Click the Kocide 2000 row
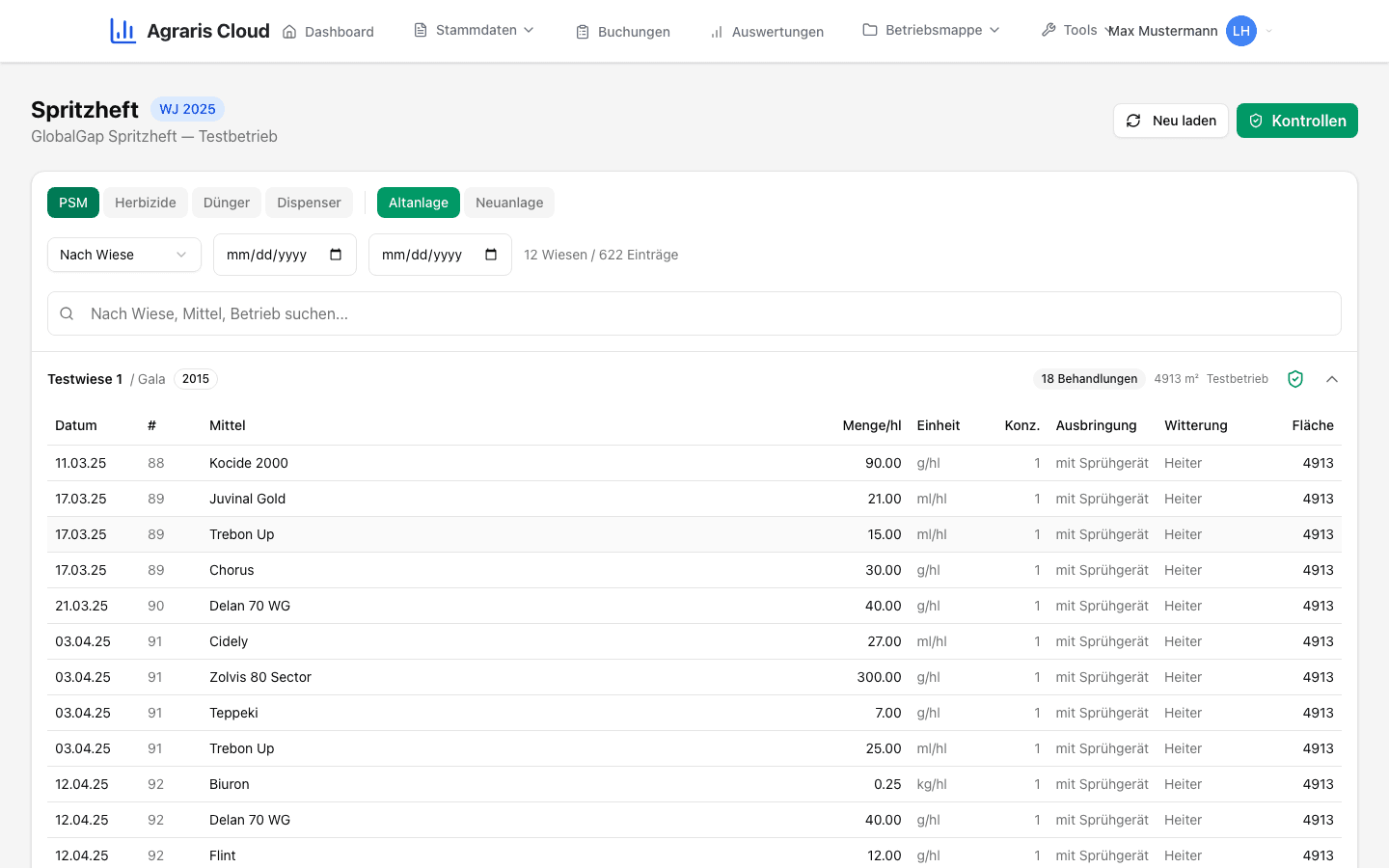 [694, 463]
